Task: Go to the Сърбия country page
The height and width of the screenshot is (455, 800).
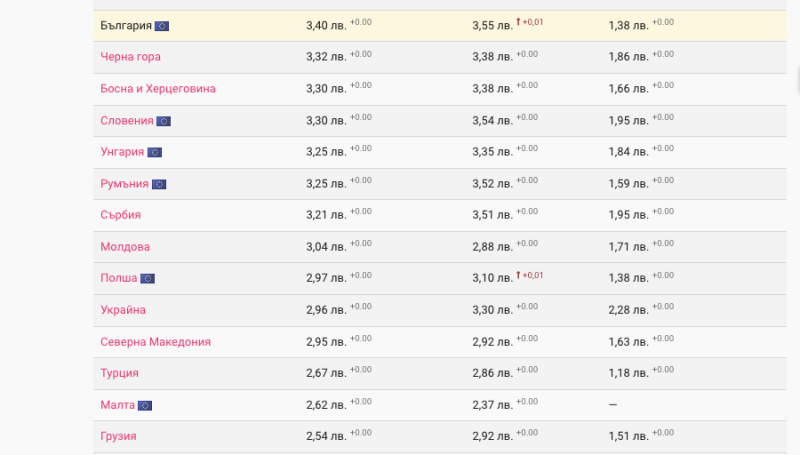Action: click(x=120, y=215)
